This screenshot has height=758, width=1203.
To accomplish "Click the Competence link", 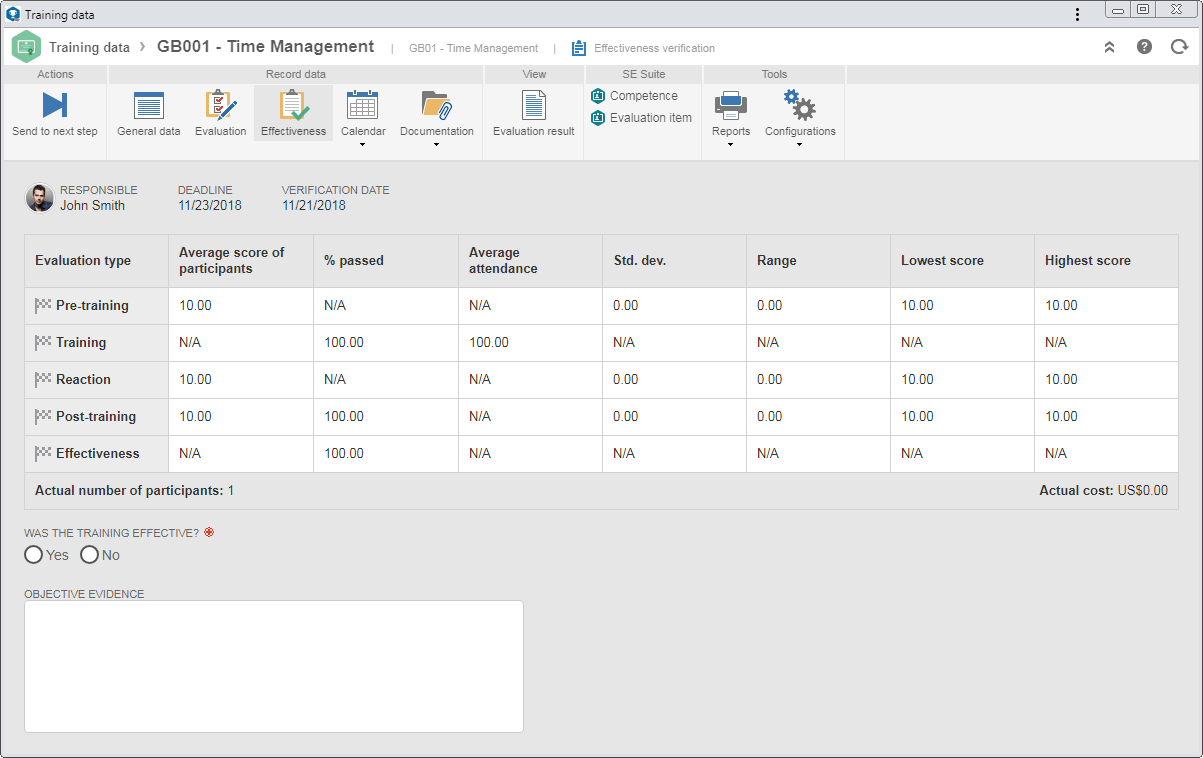I will coord(644,96).
